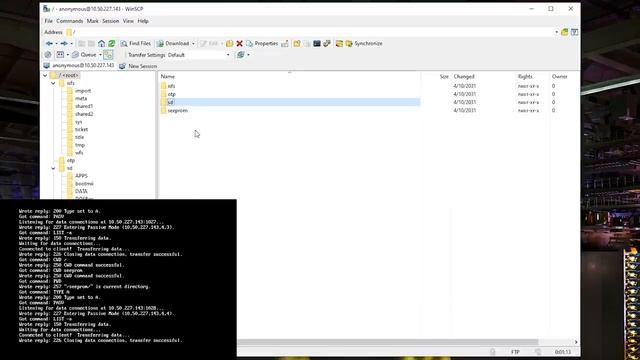Open the Preferences gear icon
The image size is (640, 360).
point(48,55)
